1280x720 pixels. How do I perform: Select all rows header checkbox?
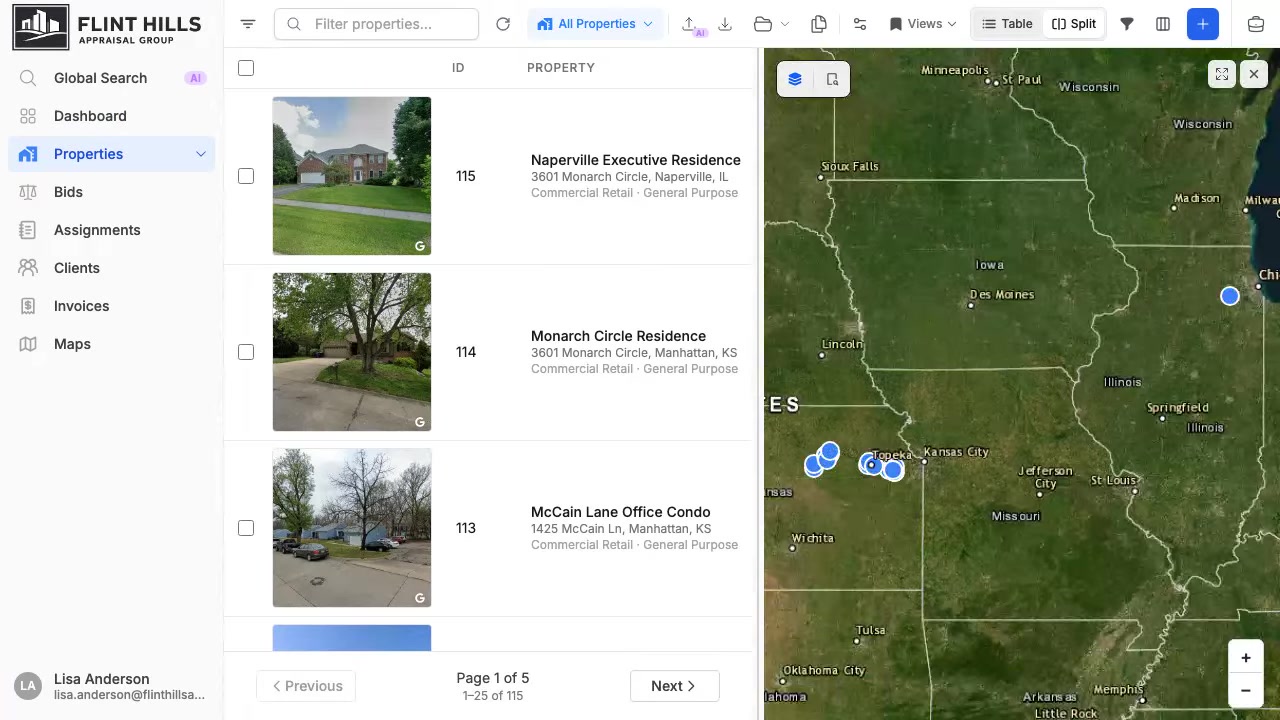246,68
